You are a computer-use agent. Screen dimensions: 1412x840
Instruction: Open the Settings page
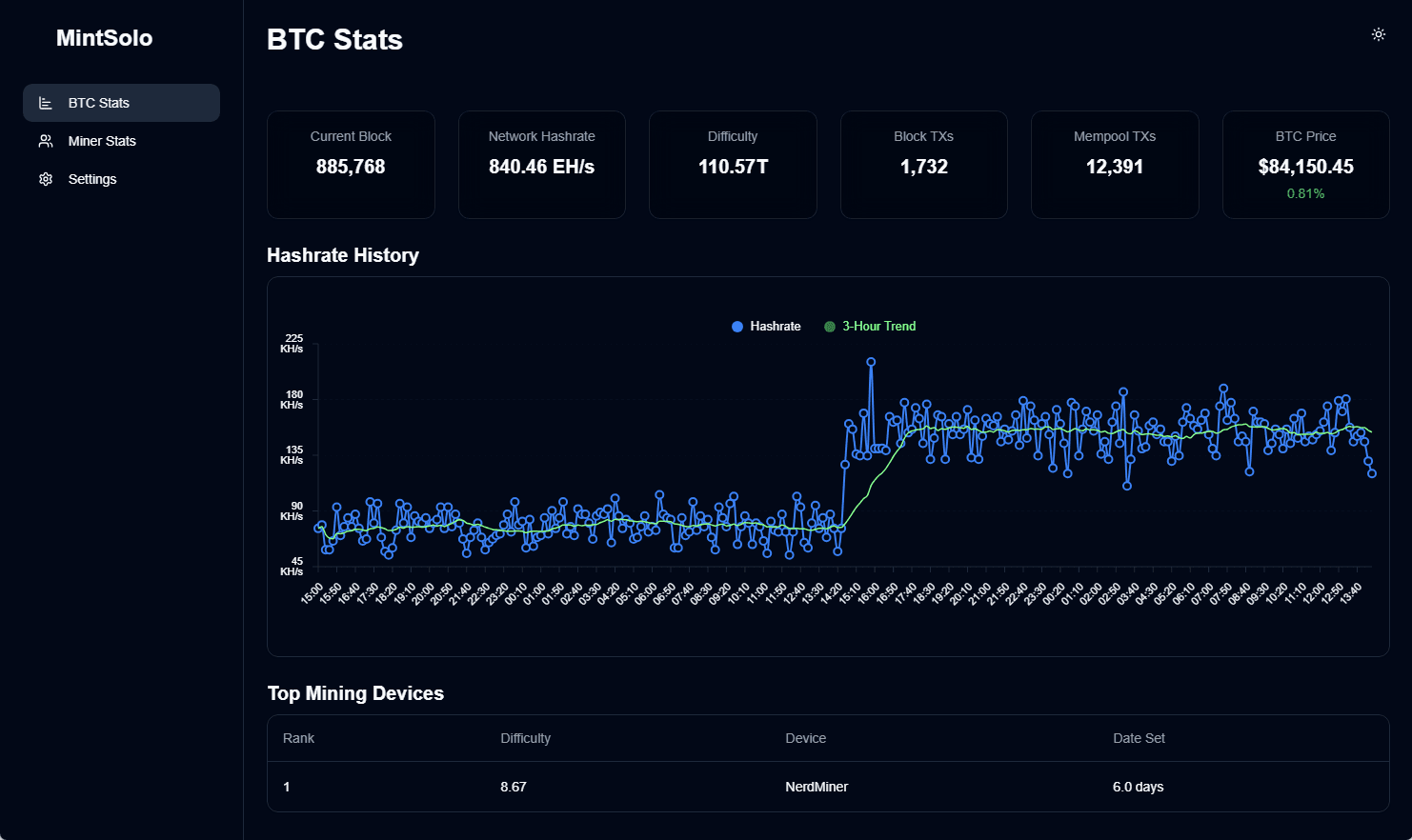[x=92, y=179]
